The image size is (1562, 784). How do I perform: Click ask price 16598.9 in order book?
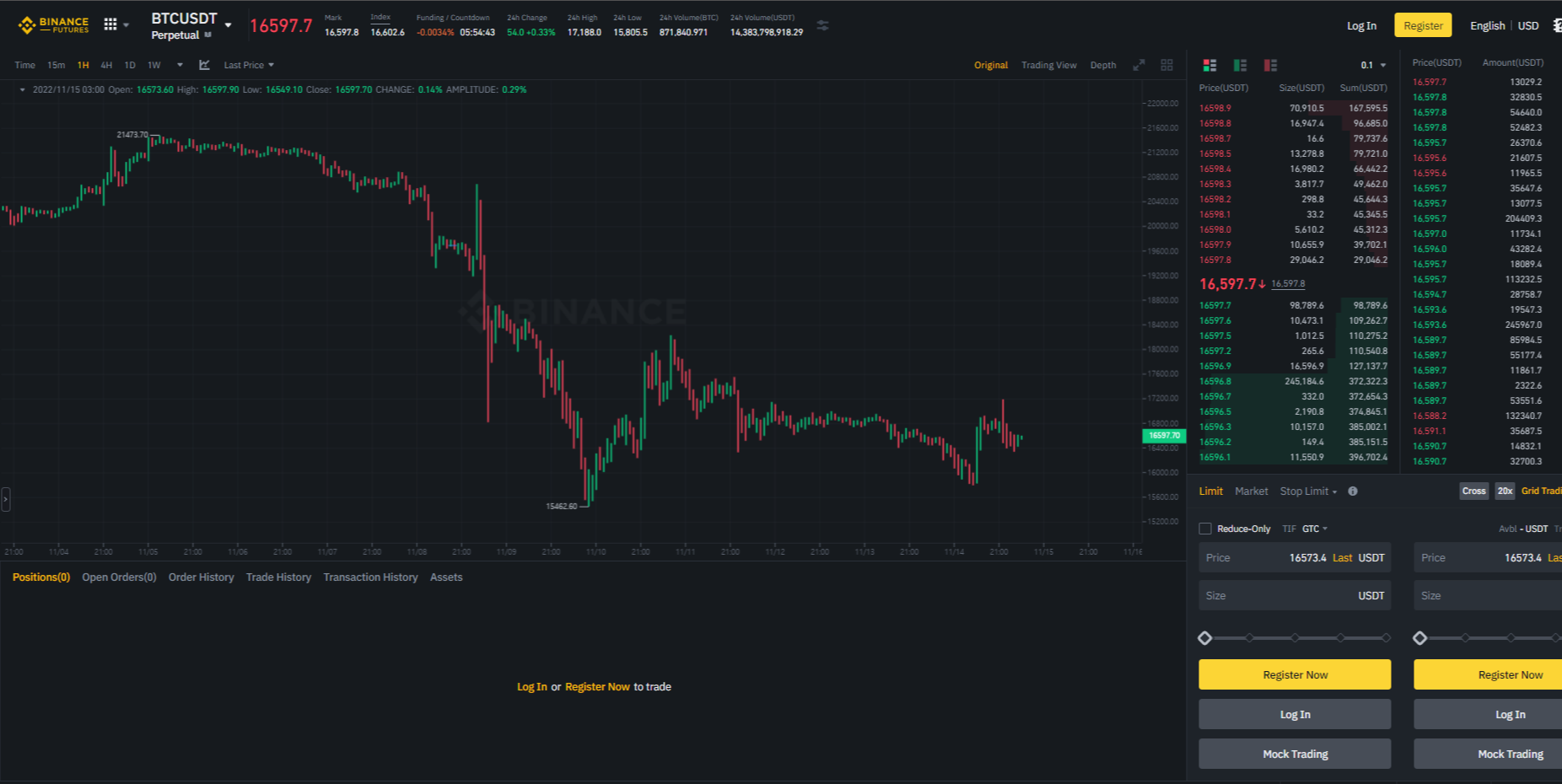1215,108
